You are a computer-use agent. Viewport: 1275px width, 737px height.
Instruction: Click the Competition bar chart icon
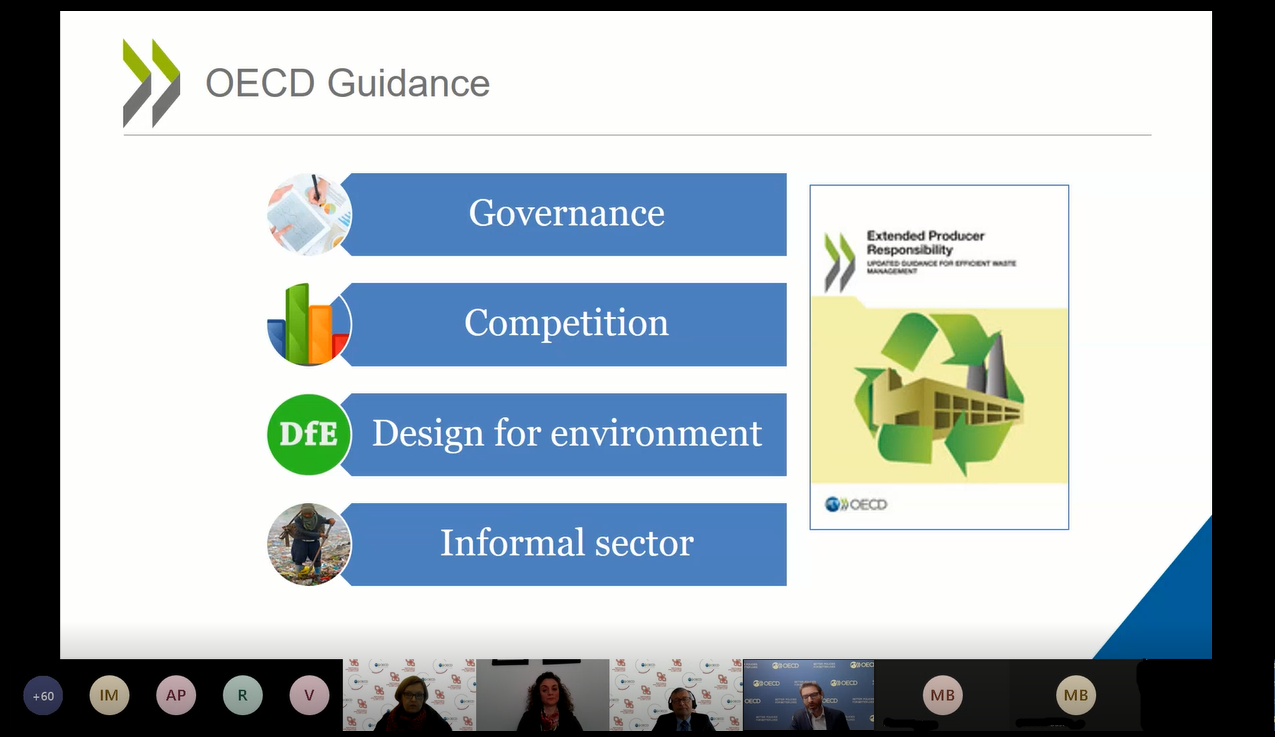click(309, 324)
